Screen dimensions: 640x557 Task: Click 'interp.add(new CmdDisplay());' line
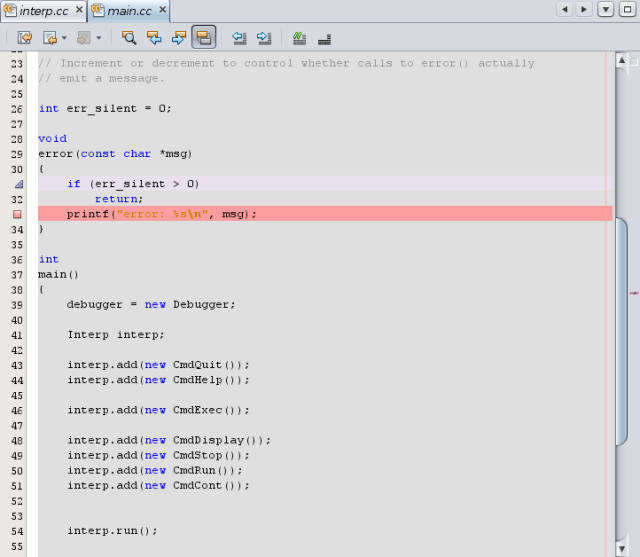pyautogui.click(x=169, y=440)
